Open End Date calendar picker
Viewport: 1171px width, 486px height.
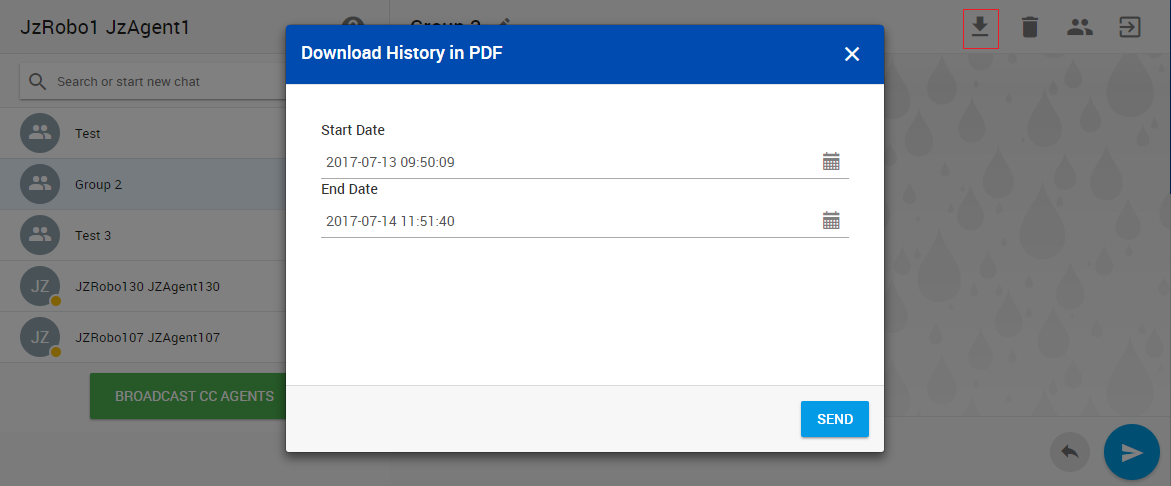point(831,221)
